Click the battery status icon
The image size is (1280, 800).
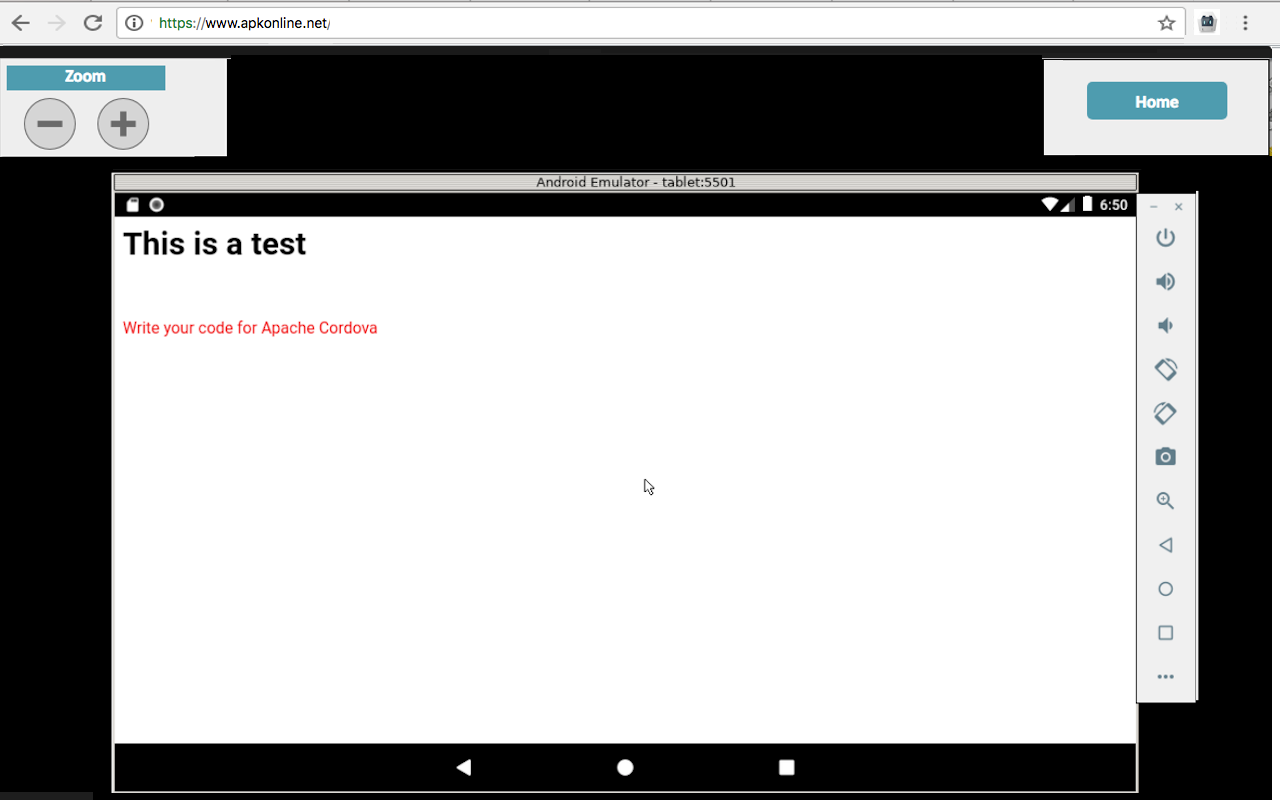1088,205
